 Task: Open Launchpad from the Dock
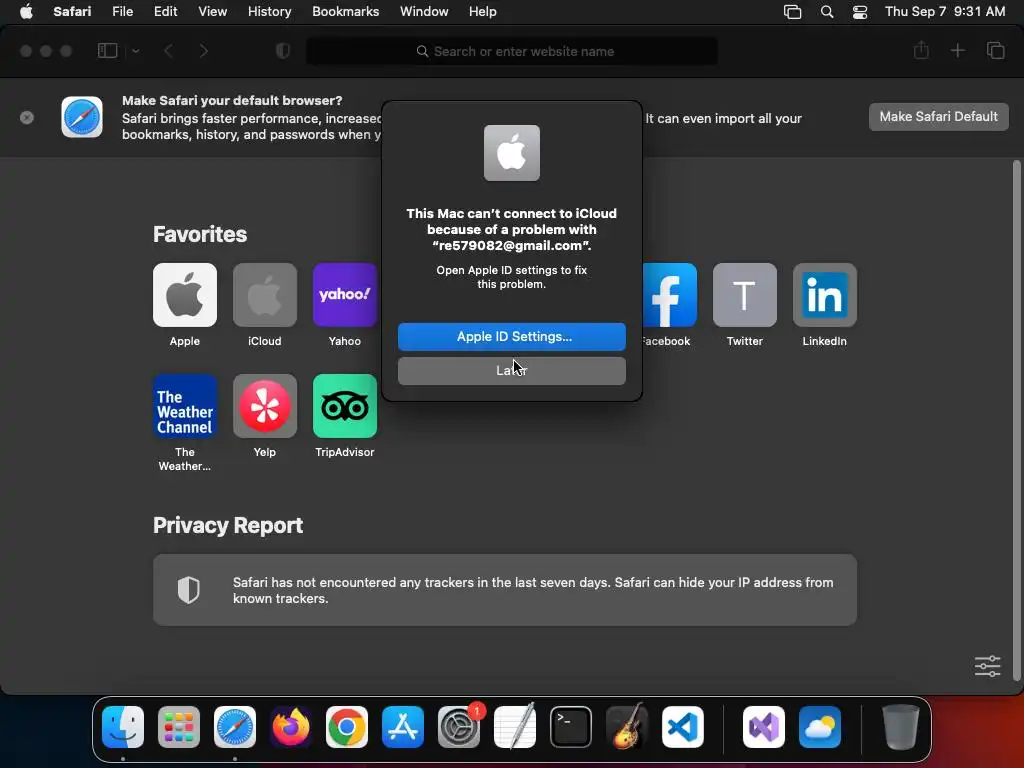point(179,727)
